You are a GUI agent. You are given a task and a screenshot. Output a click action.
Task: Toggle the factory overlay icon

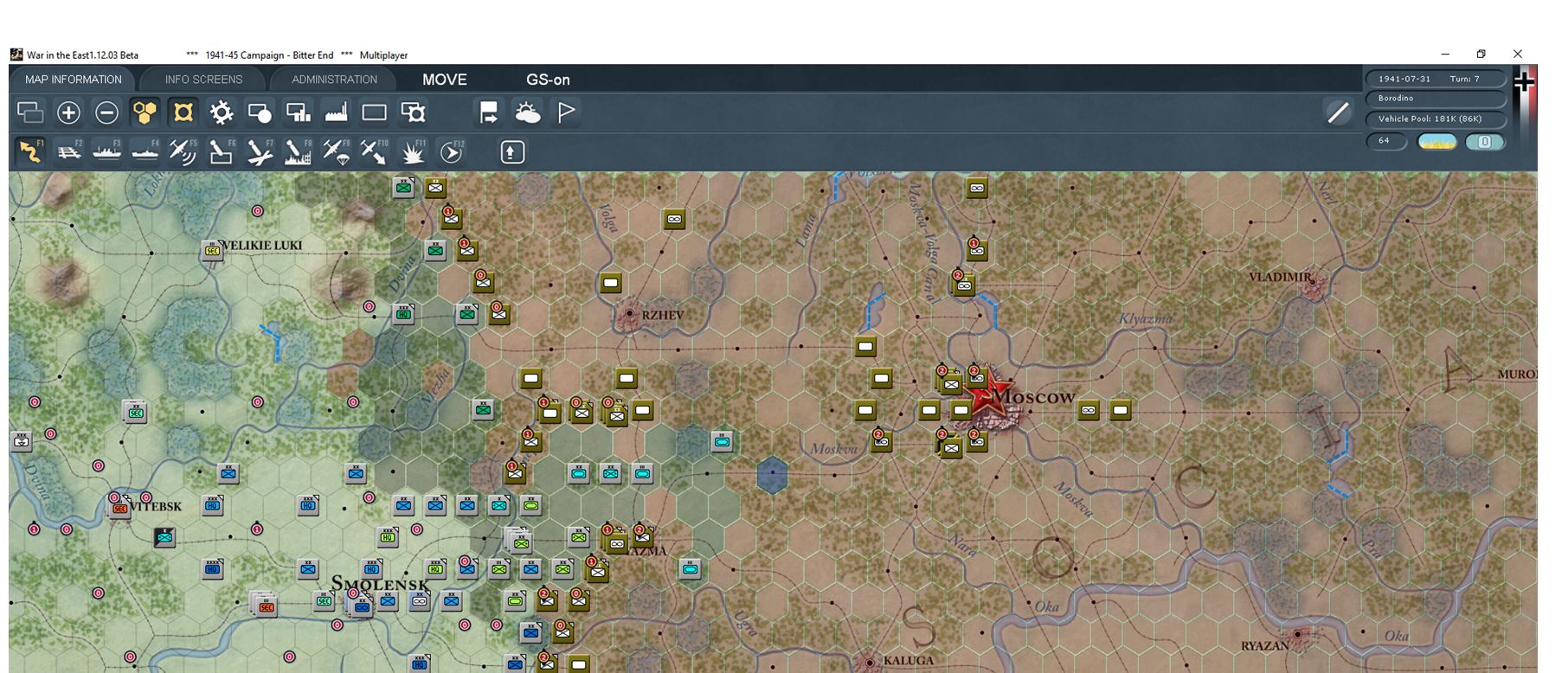[336, 112]
